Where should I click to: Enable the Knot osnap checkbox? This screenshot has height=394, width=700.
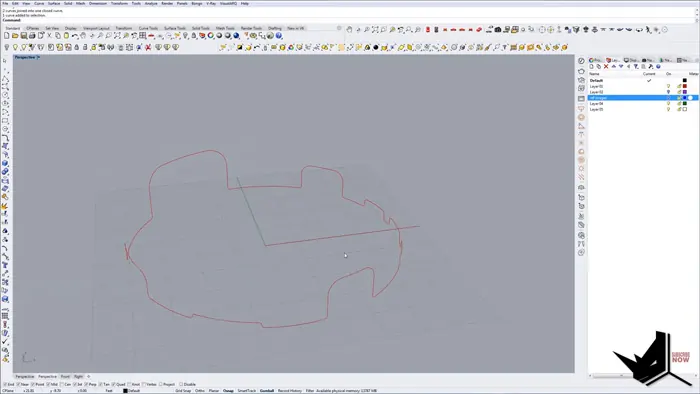(x=129, y=384)
